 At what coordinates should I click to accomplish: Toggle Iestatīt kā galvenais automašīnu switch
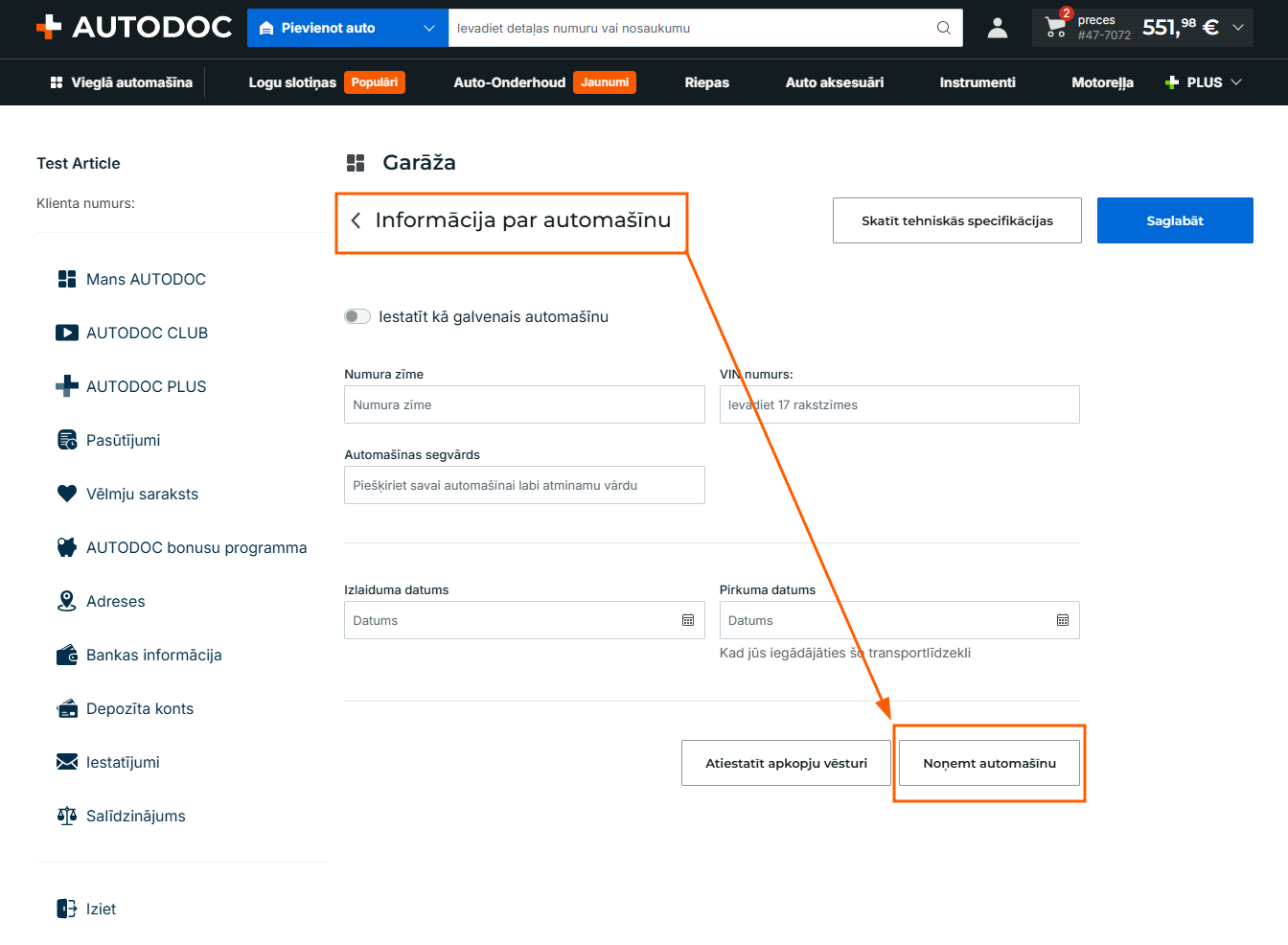click(x=357, y=316)
